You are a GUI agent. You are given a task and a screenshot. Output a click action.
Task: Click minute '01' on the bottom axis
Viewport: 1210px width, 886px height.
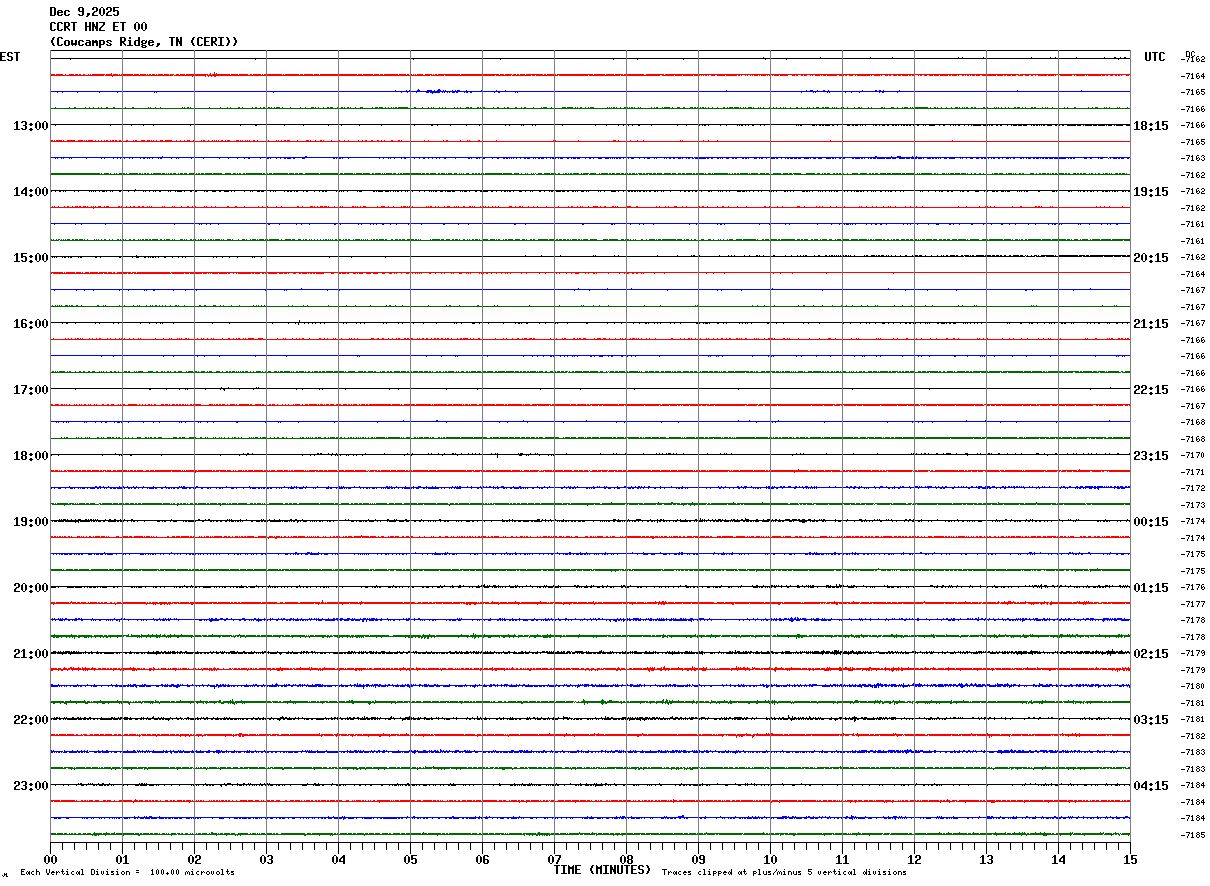(x=122, y=859)
